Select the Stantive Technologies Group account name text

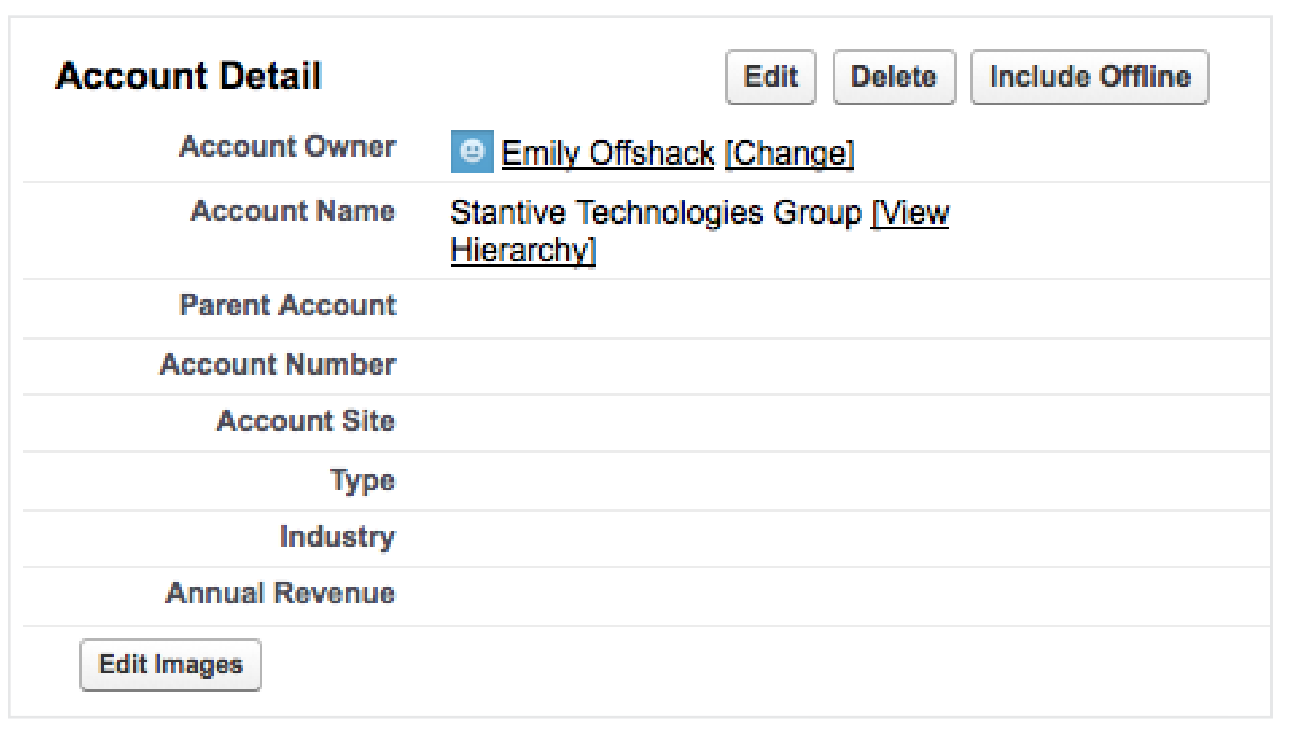(x=655, y=214)
